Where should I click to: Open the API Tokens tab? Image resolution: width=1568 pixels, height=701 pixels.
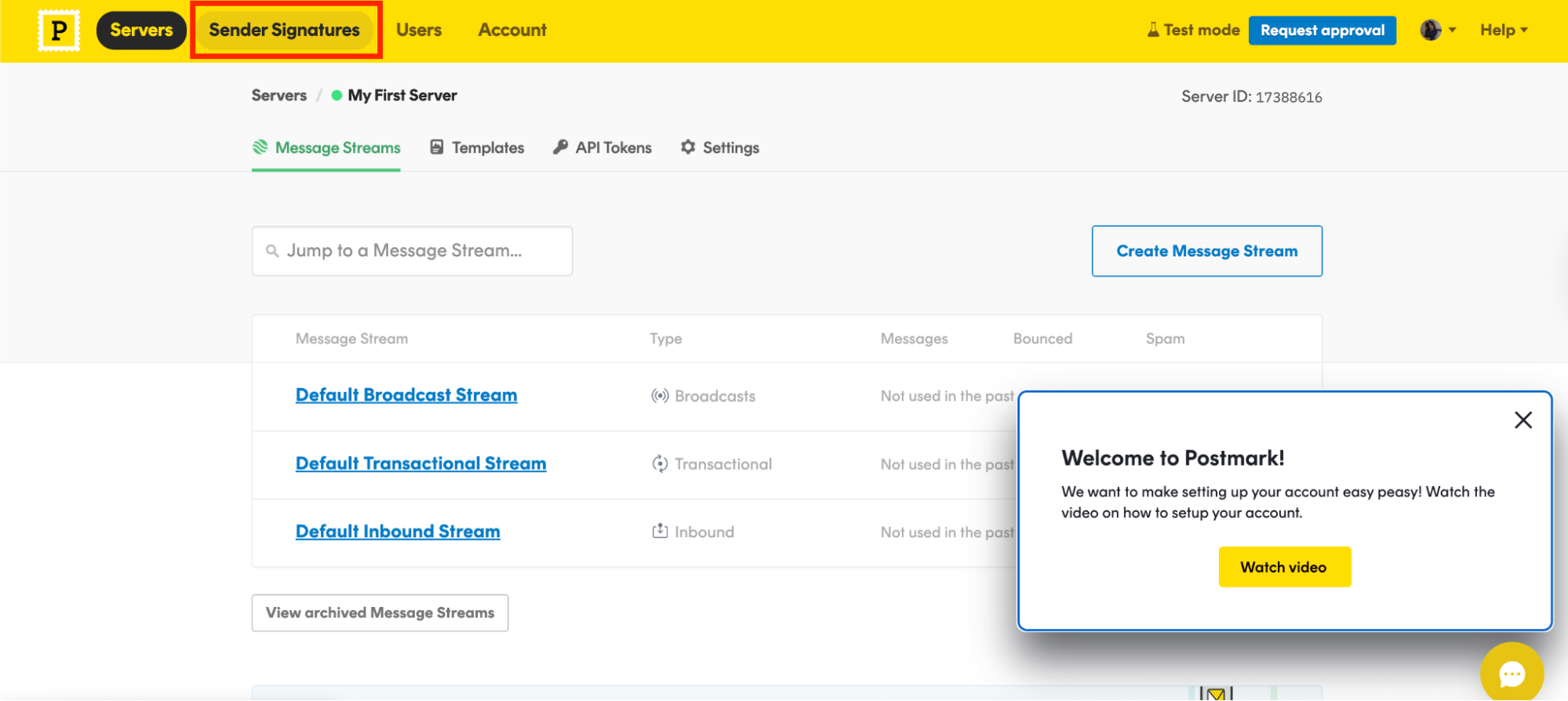pos(602,147)
